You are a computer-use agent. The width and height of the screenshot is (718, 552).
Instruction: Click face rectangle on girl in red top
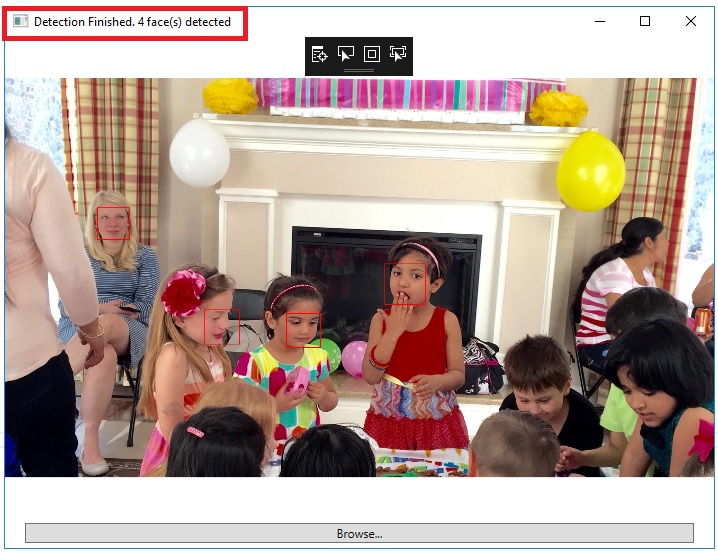(405, 284)
